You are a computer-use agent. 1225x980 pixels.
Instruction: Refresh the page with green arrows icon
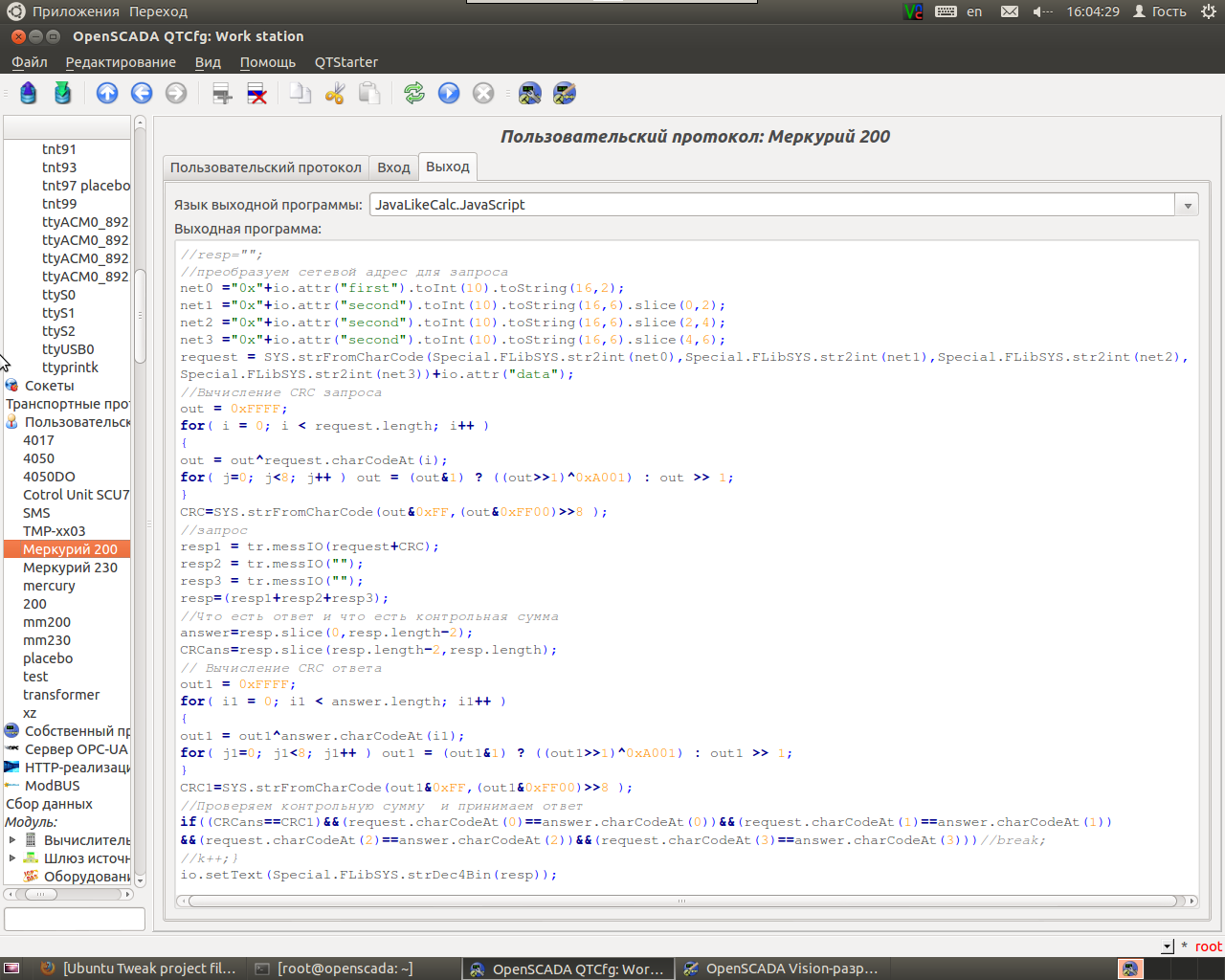click(413, 93)
